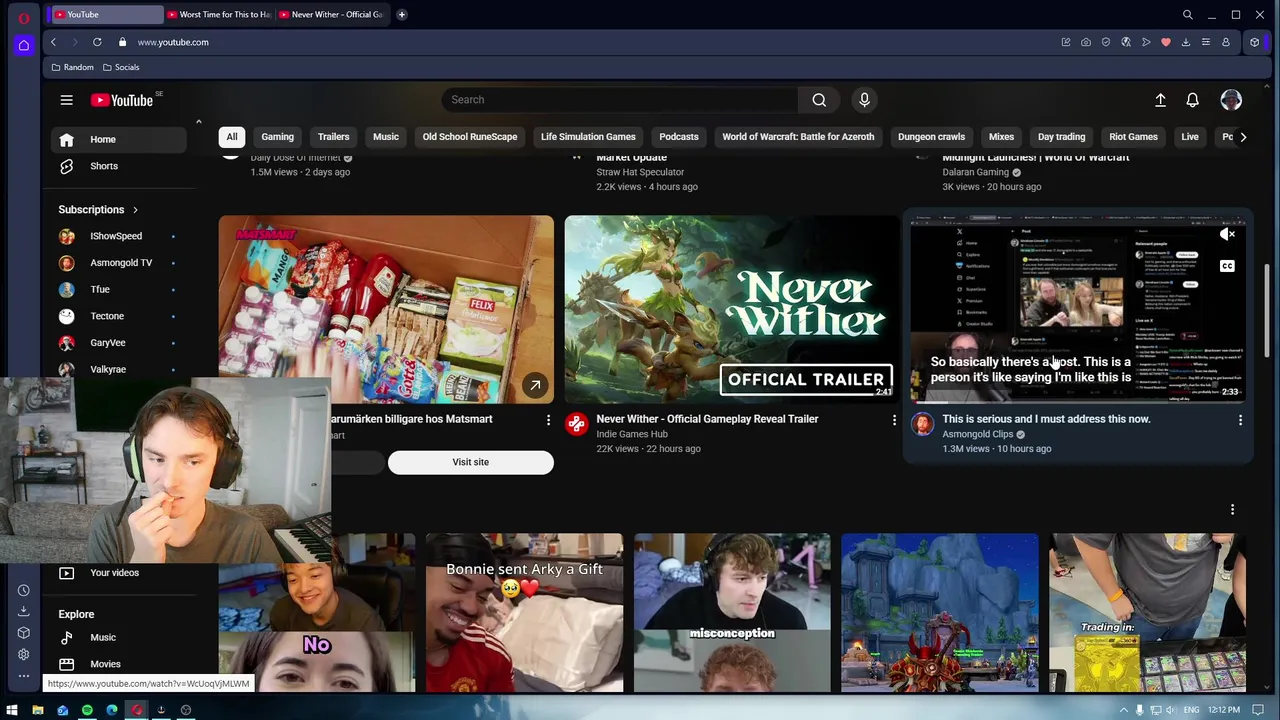The height and width of the screenshot is (720, 1280).
Task: Click the YouTube logo
Action: 122,100
